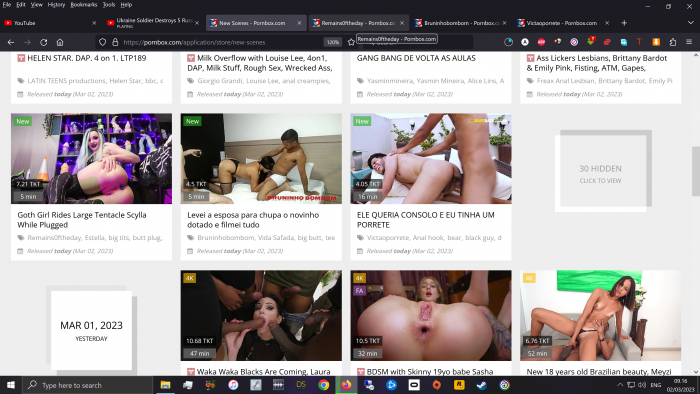Reset the 120% zoom level indicator
The image size is (700, 394).
[333, 42]
